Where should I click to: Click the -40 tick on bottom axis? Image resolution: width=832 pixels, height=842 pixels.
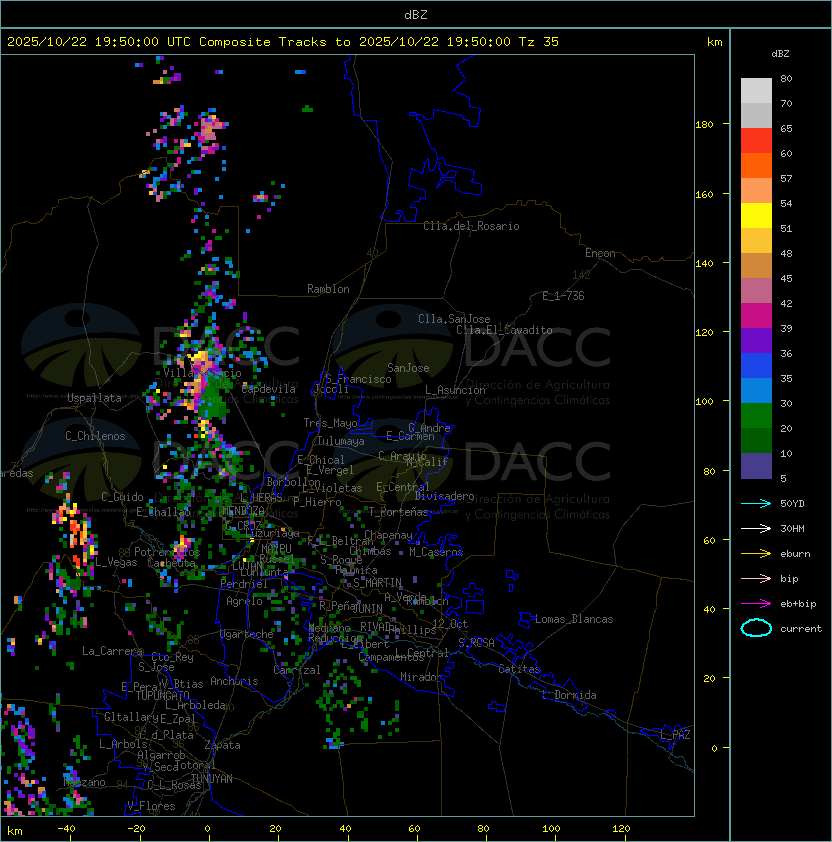click(66, 829)
